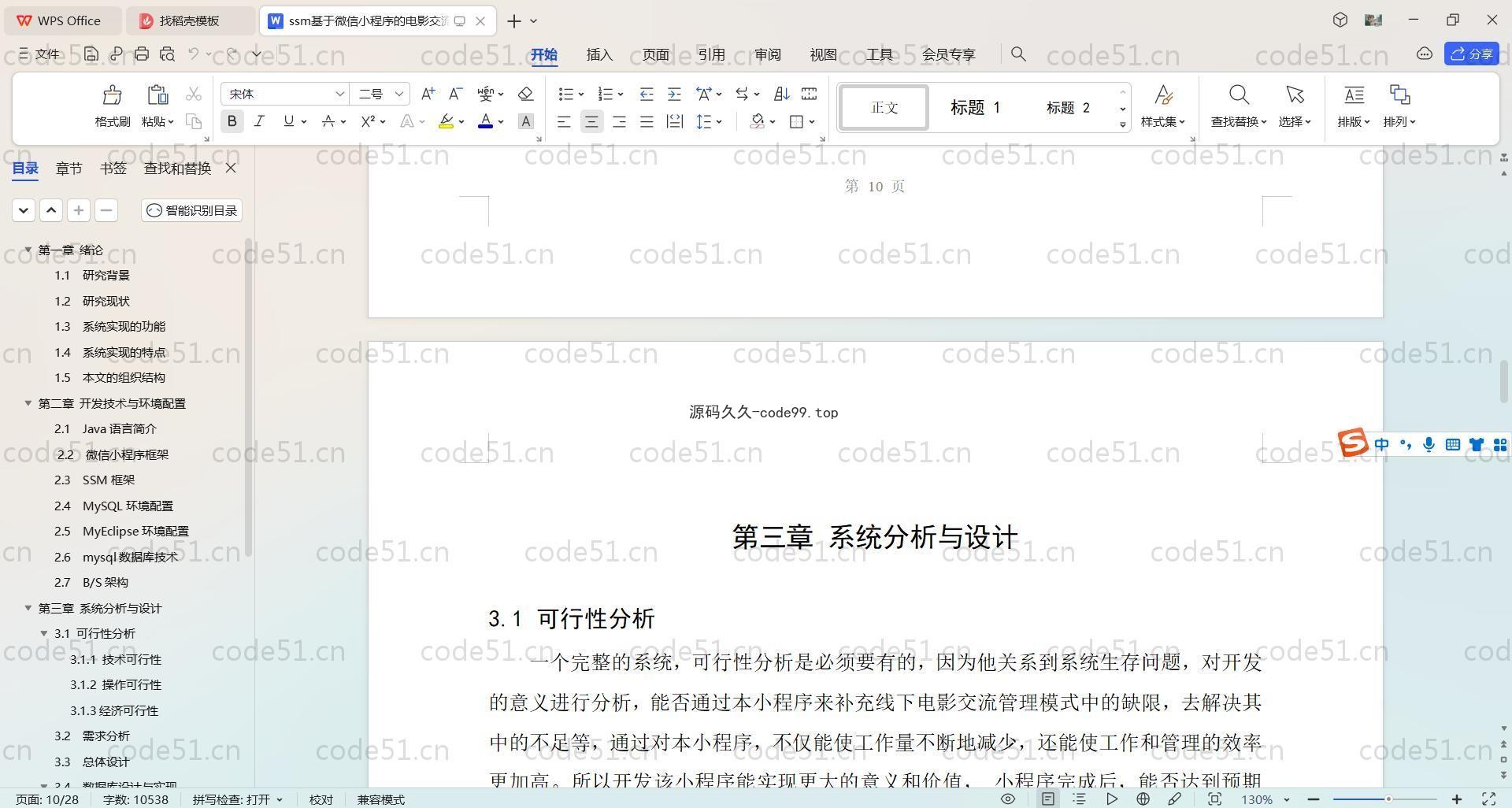Click the Distributed alignment icon

675,121
